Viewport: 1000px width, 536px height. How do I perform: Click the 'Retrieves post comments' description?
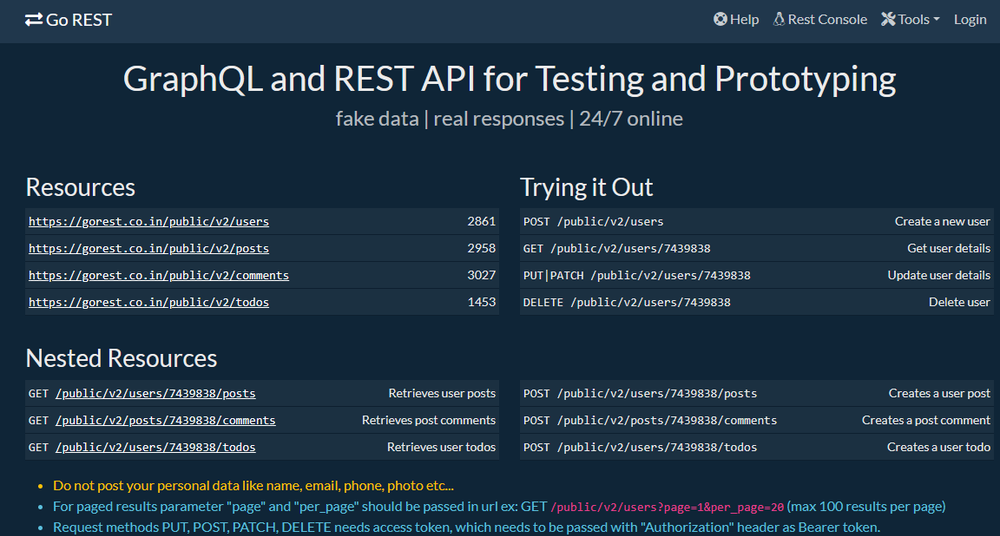[429, 420]
